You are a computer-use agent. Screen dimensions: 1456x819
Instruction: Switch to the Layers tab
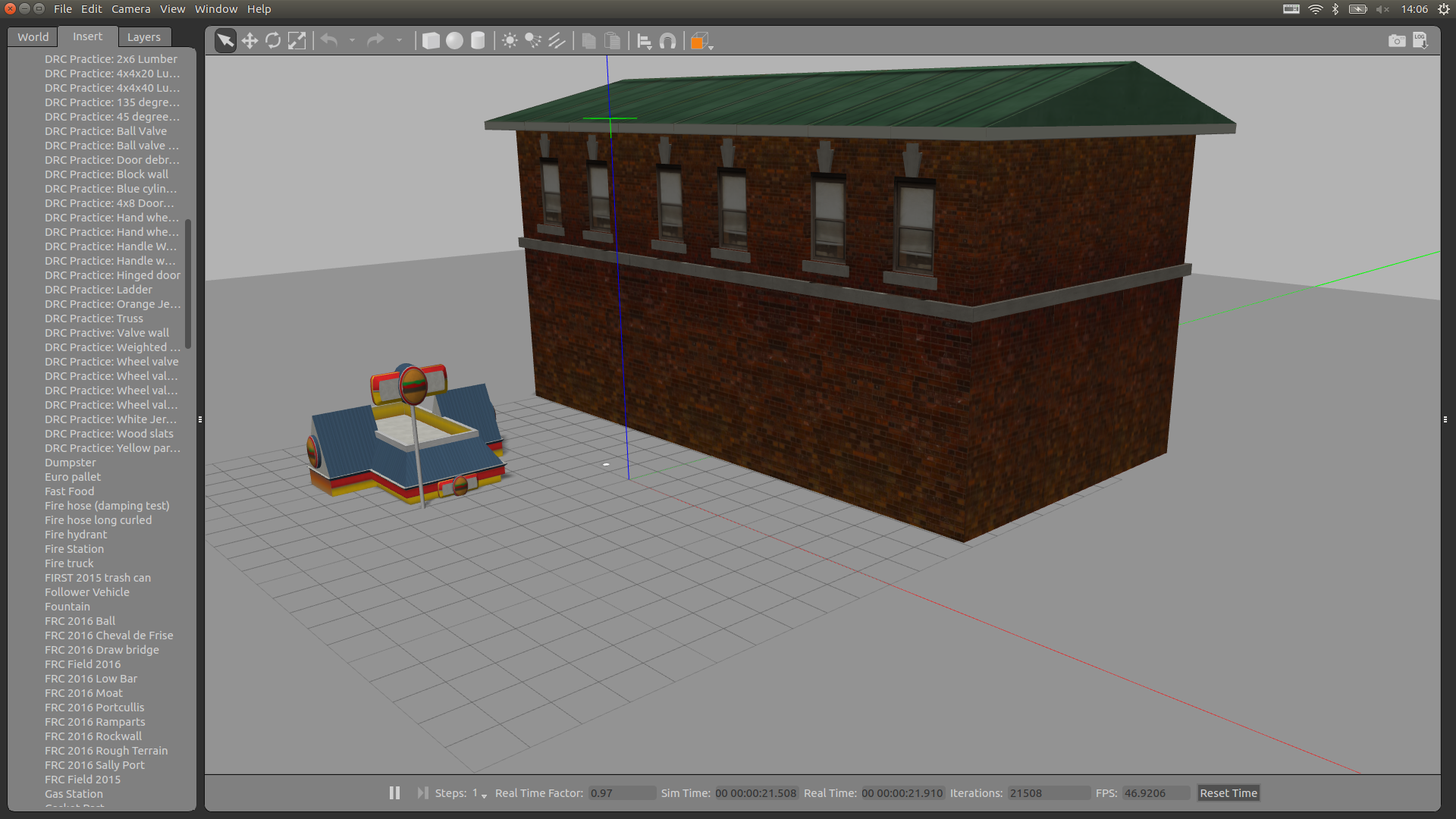click(x=143, y=36)
